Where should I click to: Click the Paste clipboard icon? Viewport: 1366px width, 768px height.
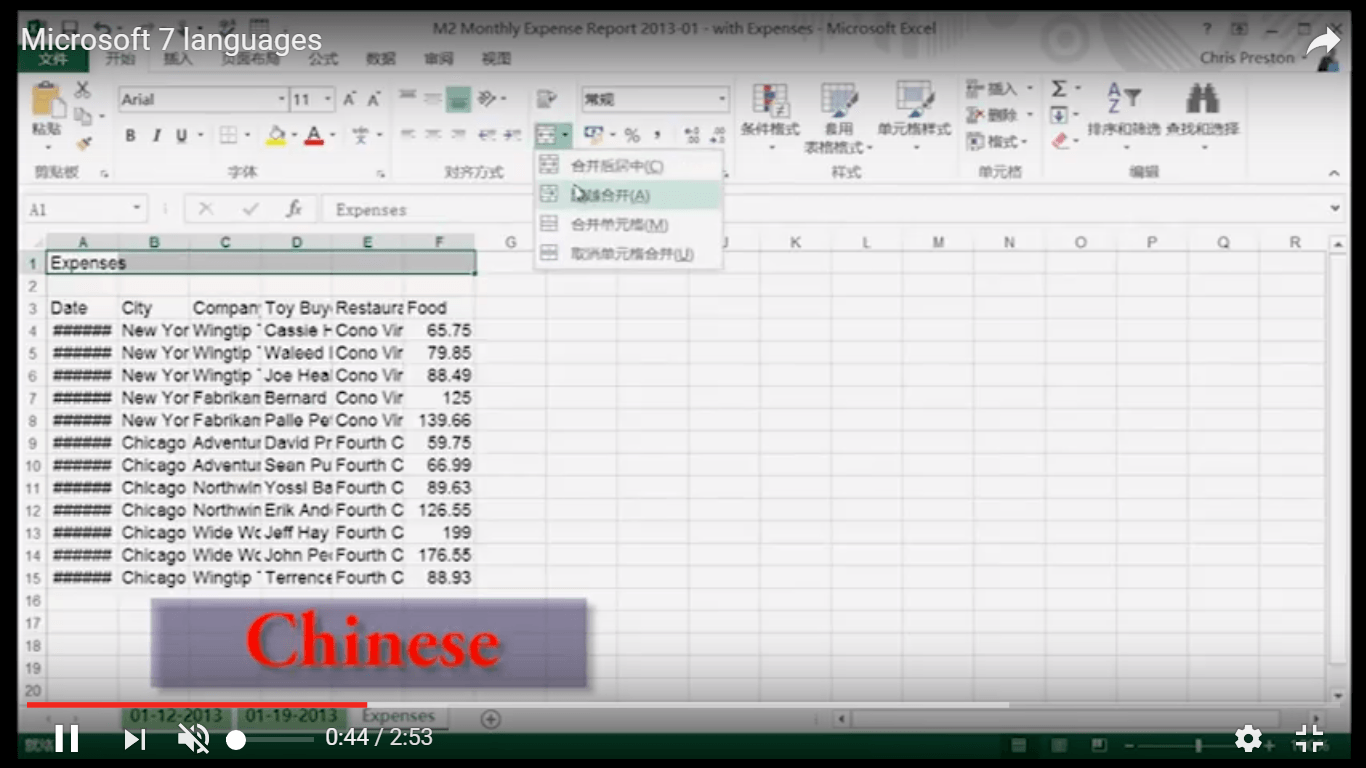pyautogui.click(x=47, y=101)
